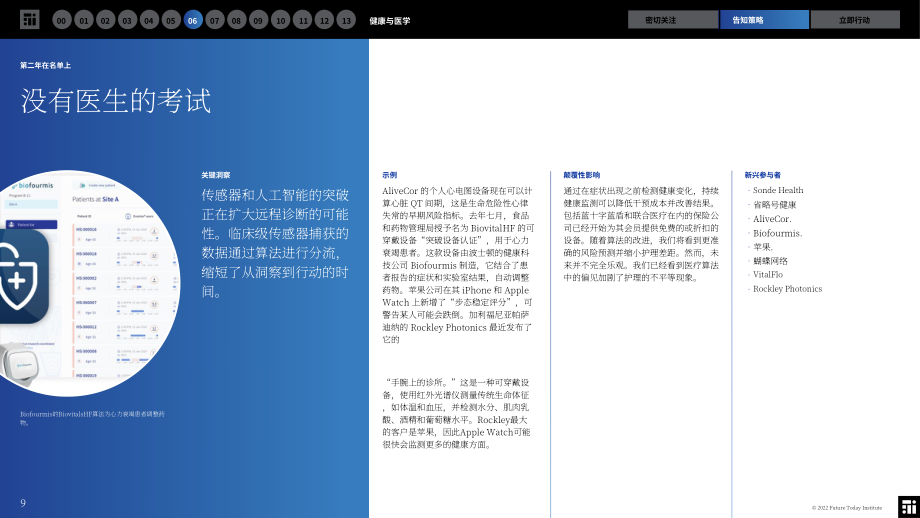
Task: Click the 示例 heading
Action: [390, 175]
